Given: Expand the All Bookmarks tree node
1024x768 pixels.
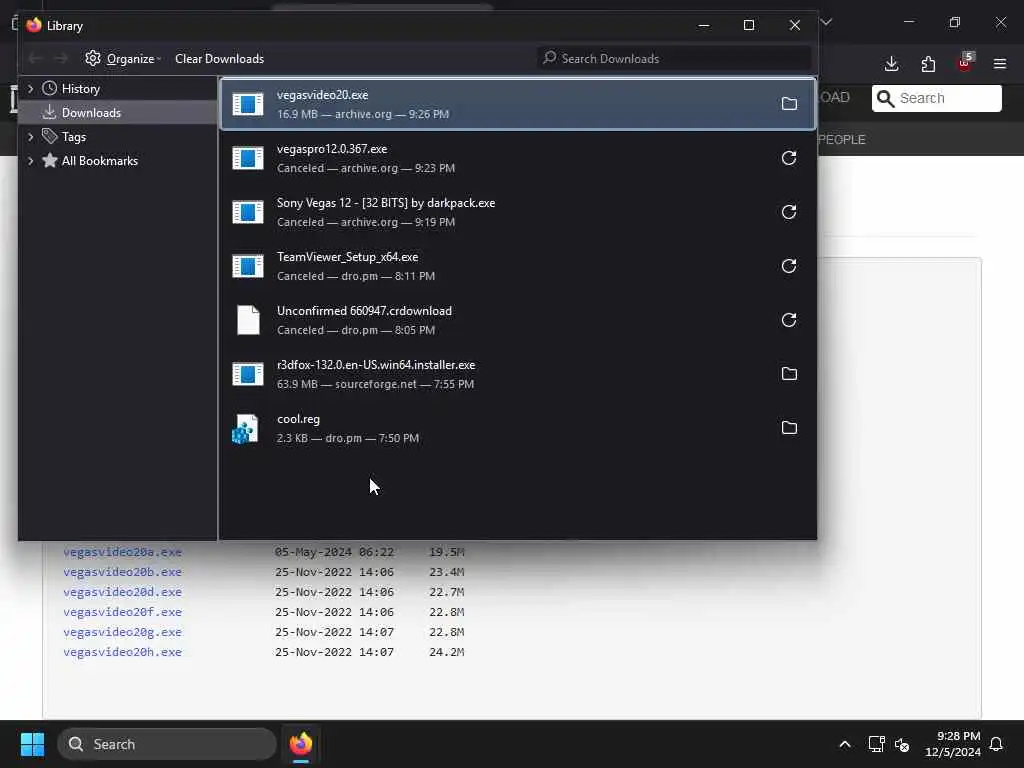Looking at the screenshot, I should [x=30, y=161].
